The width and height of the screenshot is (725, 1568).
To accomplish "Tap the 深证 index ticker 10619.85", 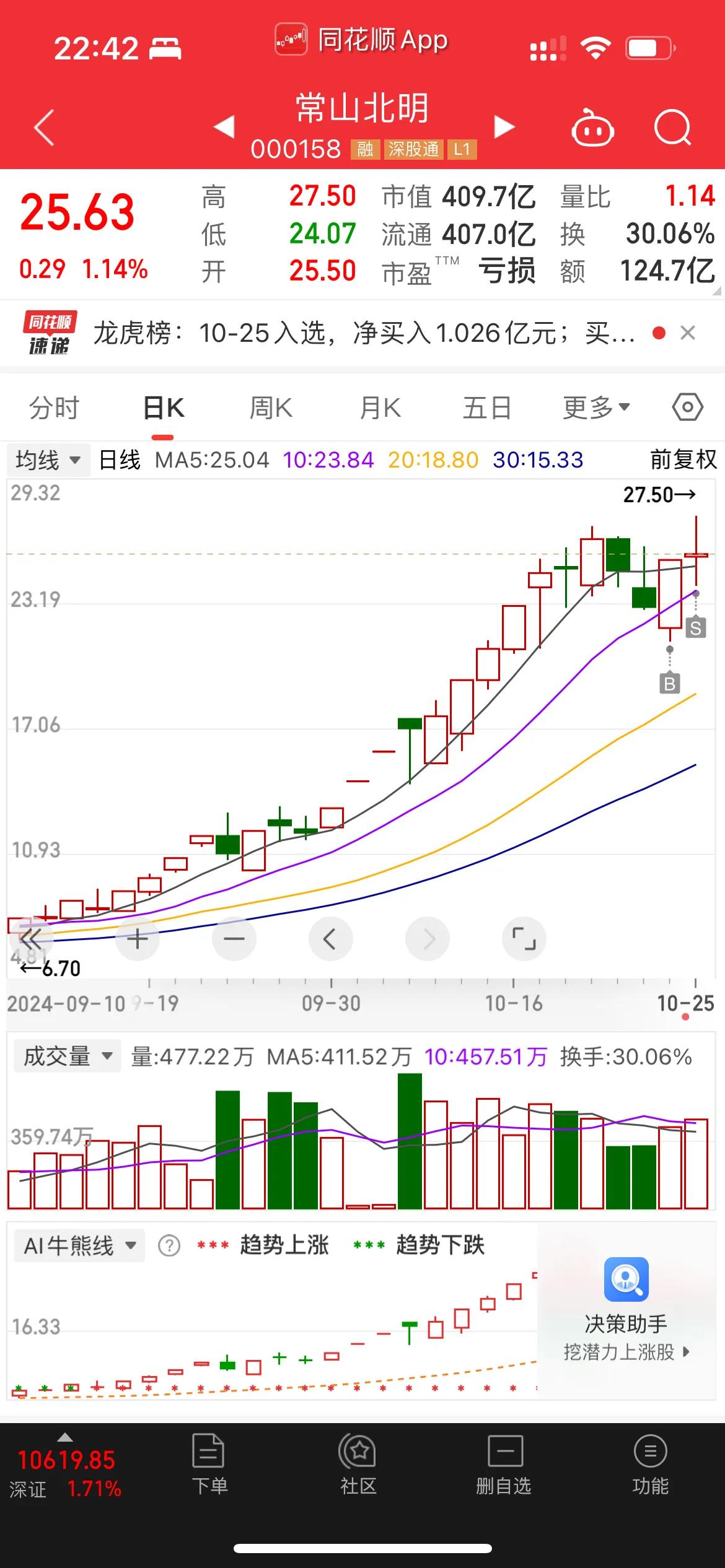I will click(66, 1460).
